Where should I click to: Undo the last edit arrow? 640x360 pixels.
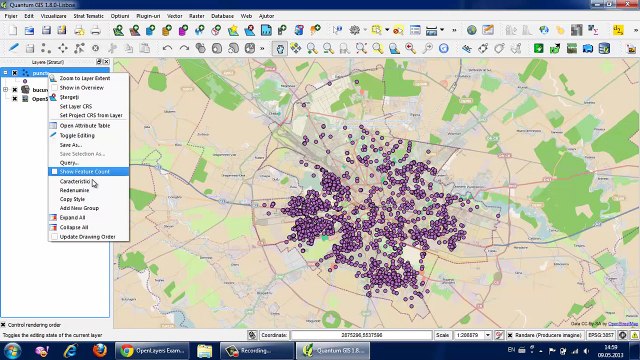pos(167,48)
